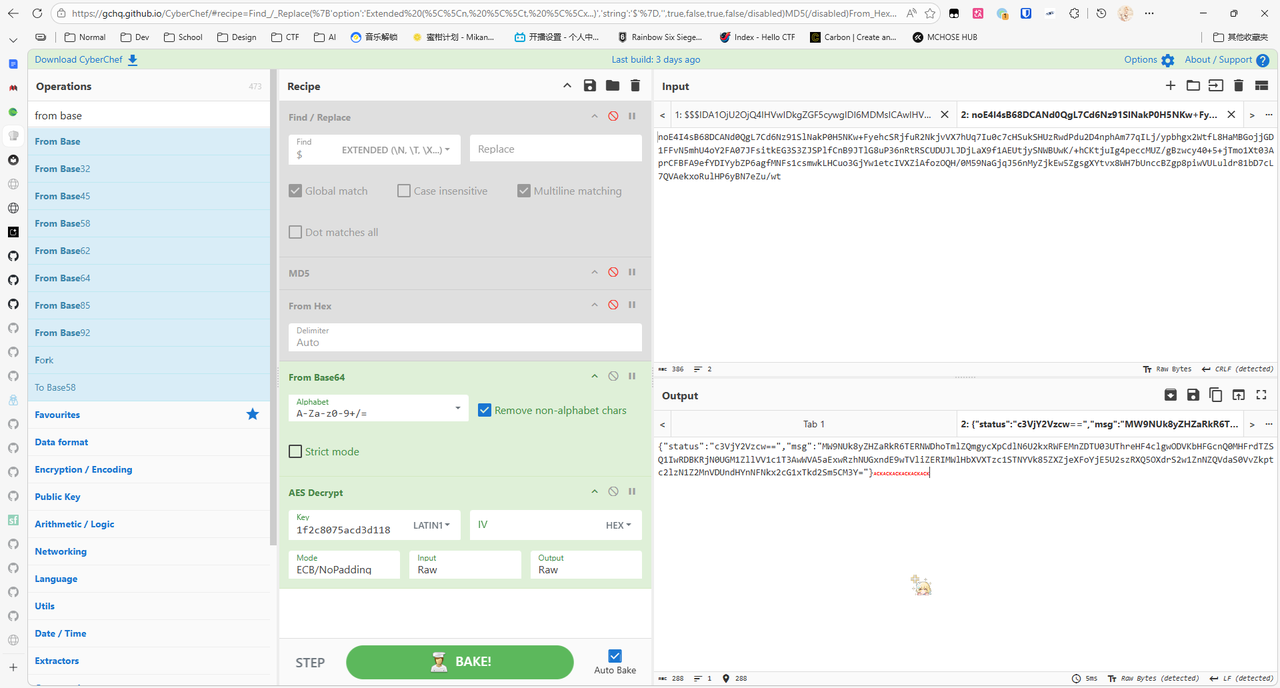Clear the recipe with trash icon
Screen dimensions: 1280x688
(x=634, y=86)
